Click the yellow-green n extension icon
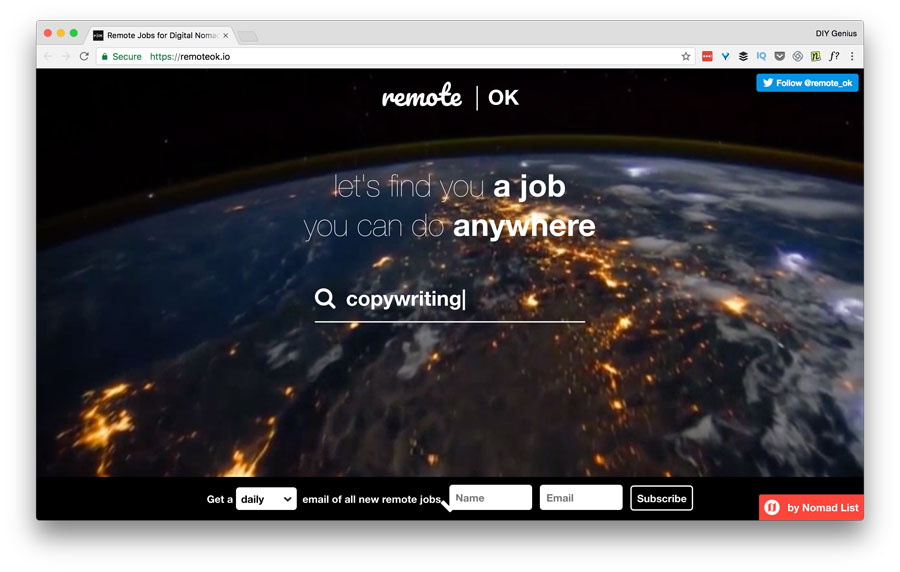 click(816, 56)
